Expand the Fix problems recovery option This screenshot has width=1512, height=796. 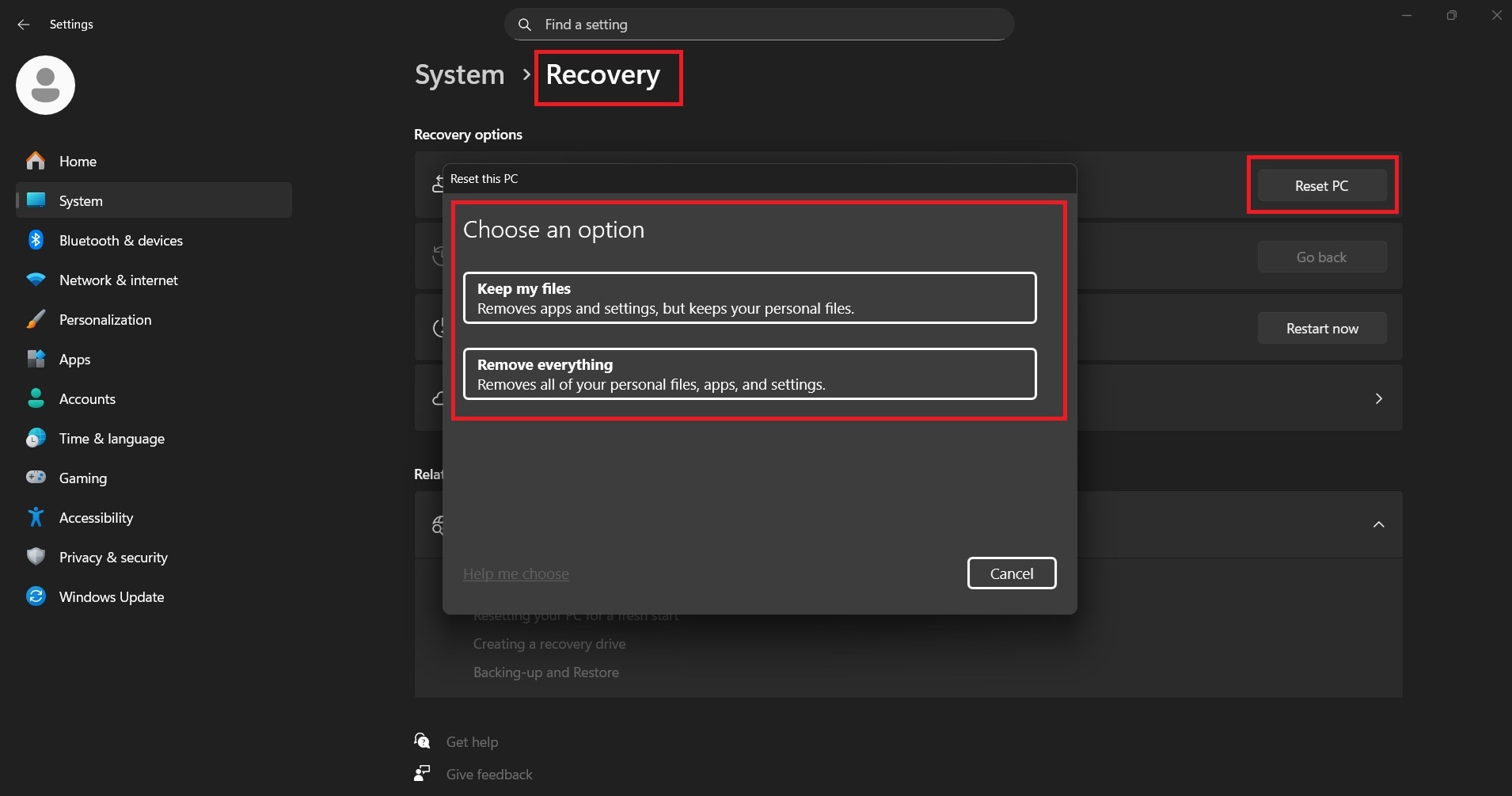point(1380,398)
